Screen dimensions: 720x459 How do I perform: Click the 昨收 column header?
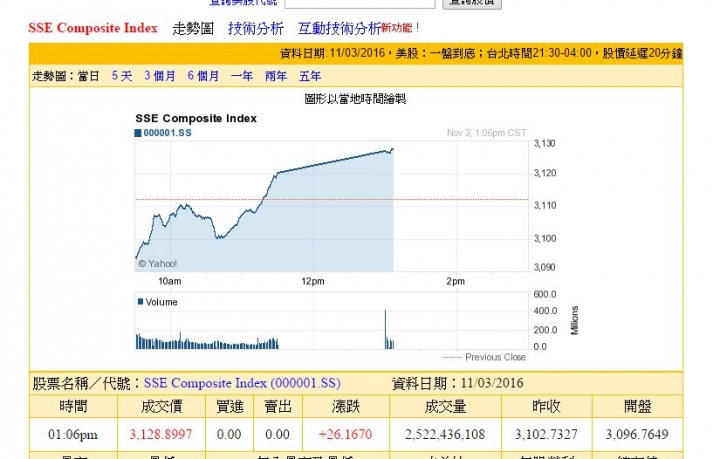pos(546,406)
